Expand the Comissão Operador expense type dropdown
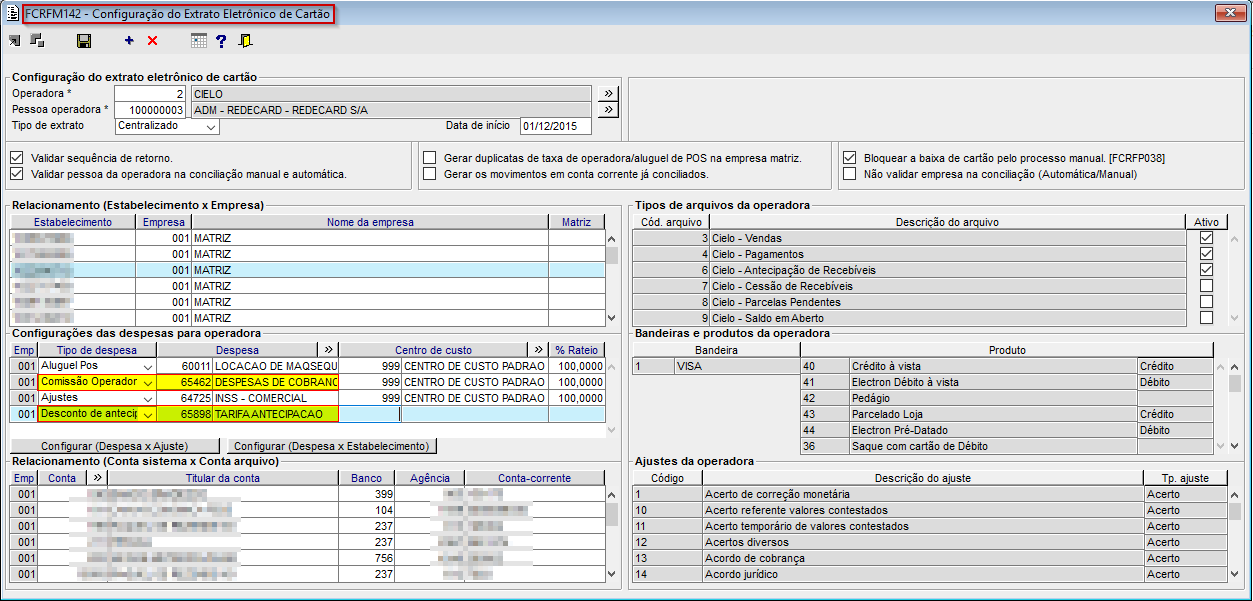The image size is (1253, 601). [148, 382]
